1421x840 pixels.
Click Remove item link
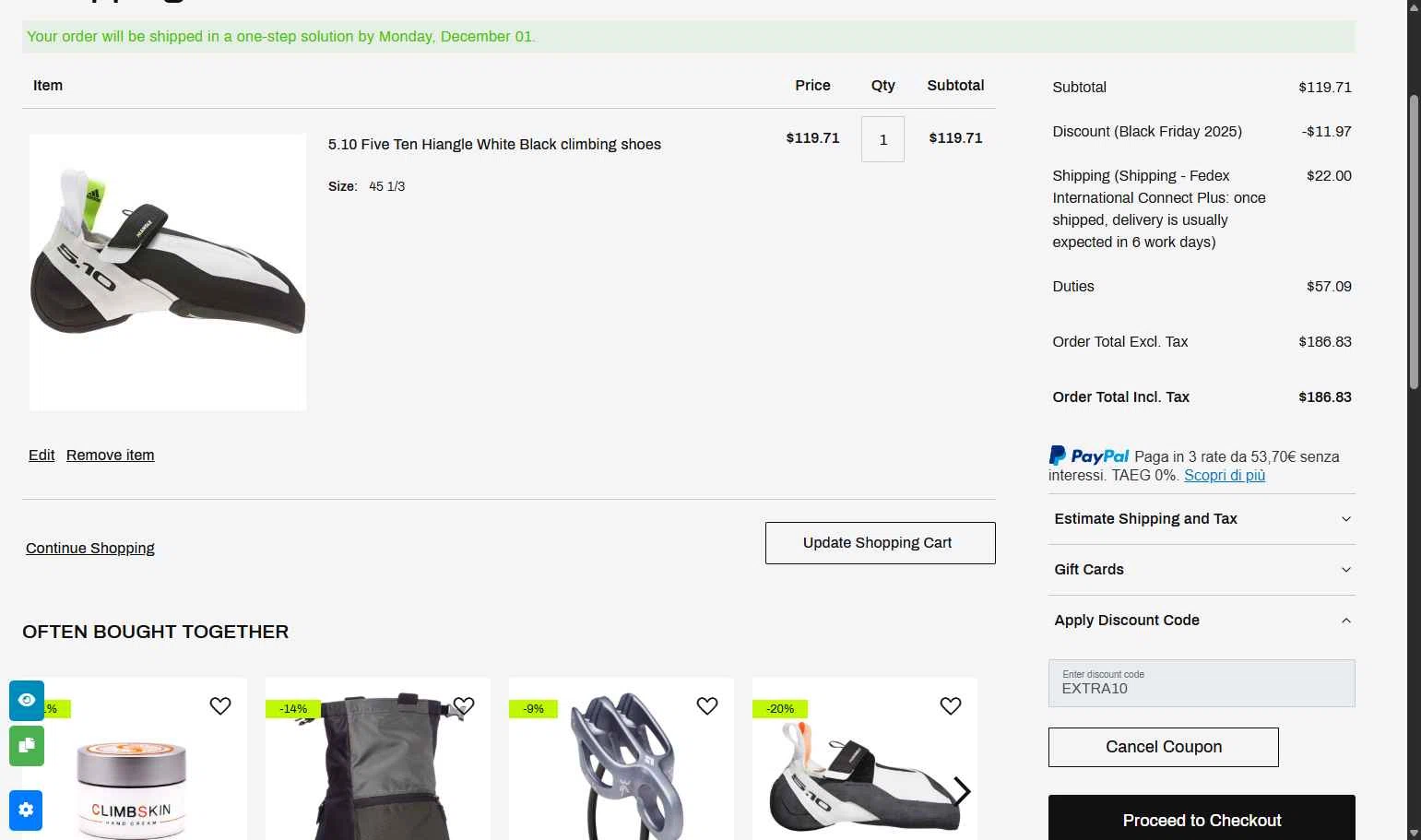[x=111, y=455]
